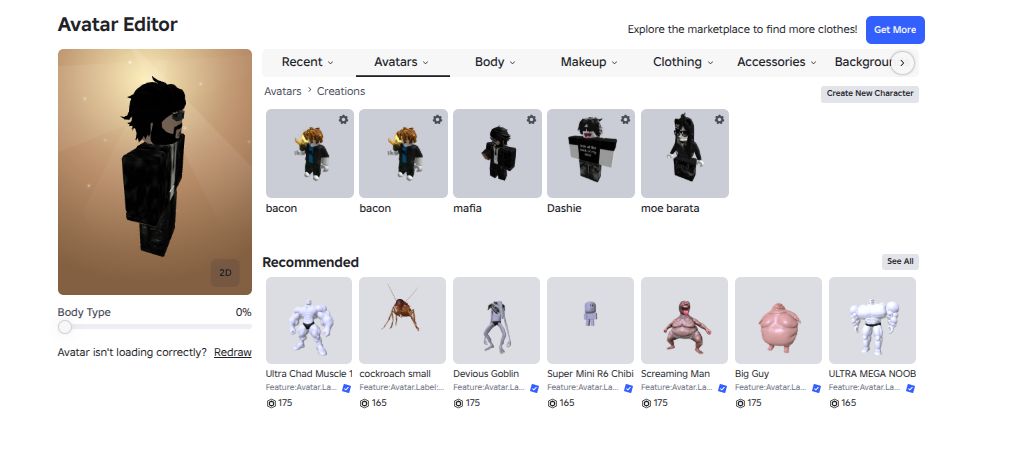The height and width of the screenshot is (471, 1021).
Task: Expand the Clothing dropdown
Action: pos(683,62)
